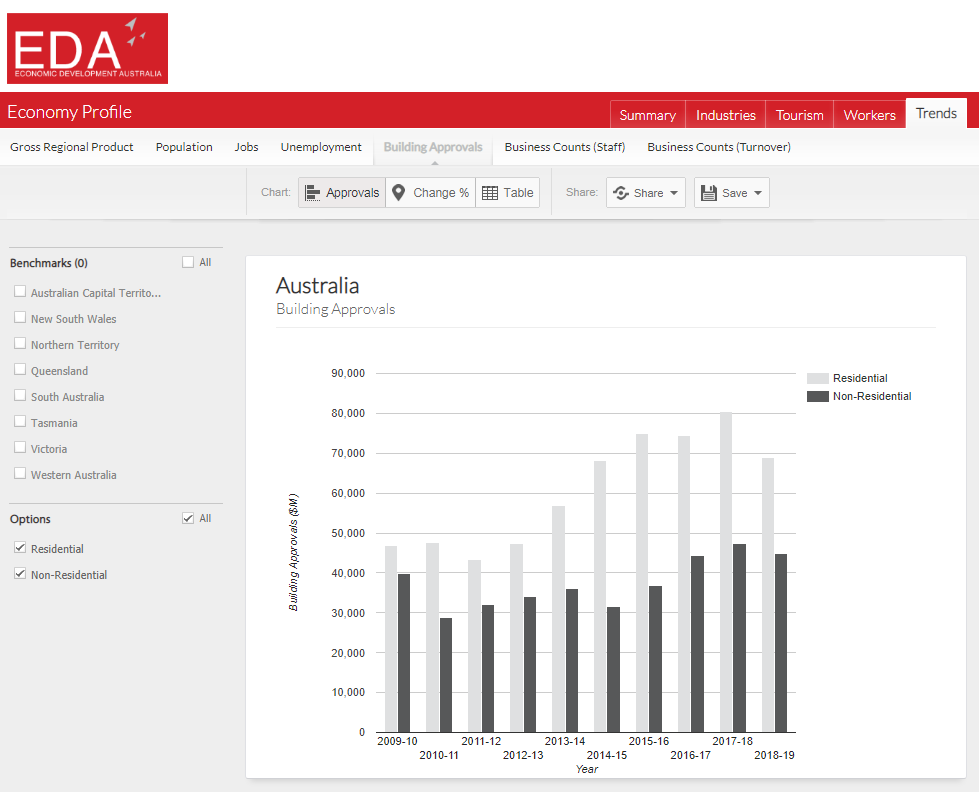
Task: Click the Residential legend swatch
Action: (817, 379)
